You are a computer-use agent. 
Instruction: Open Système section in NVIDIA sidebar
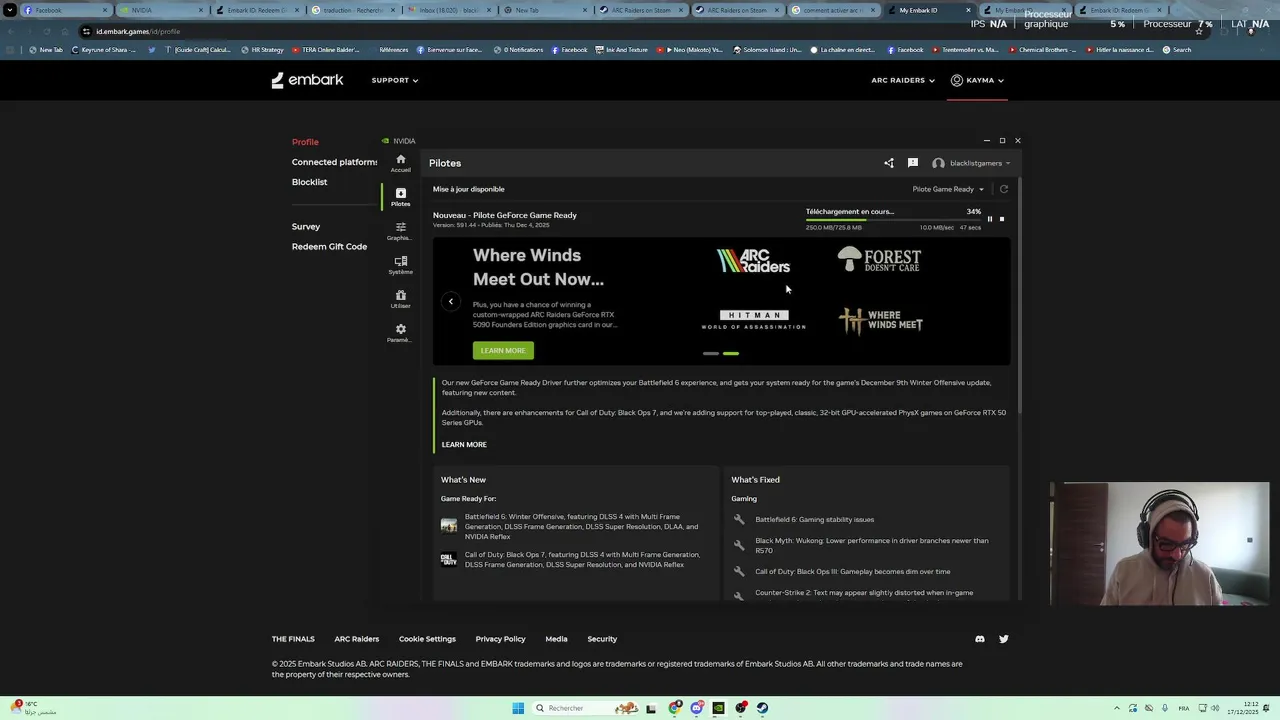pos(400,265)
